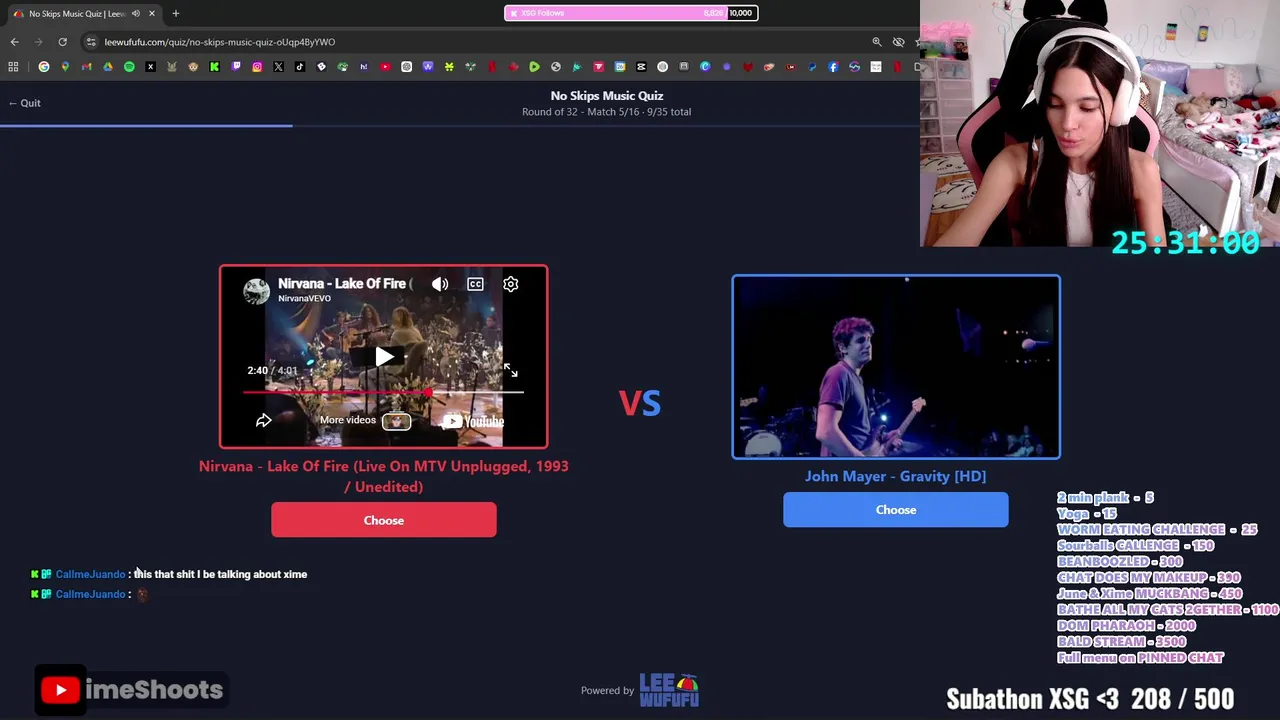Open the Lee Wufufu logo link
Screen dimensions: 1280x720
pos(669,690)
